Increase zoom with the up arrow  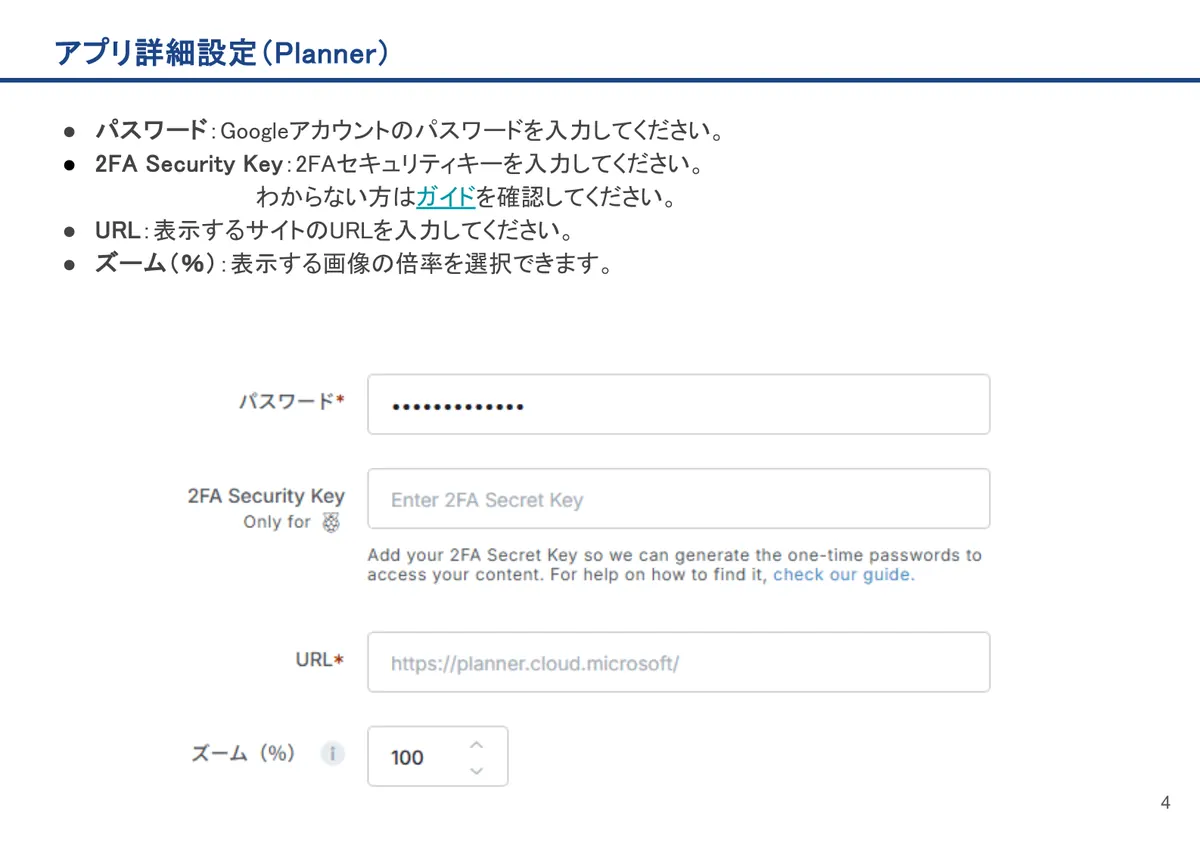tap(476, 744)
